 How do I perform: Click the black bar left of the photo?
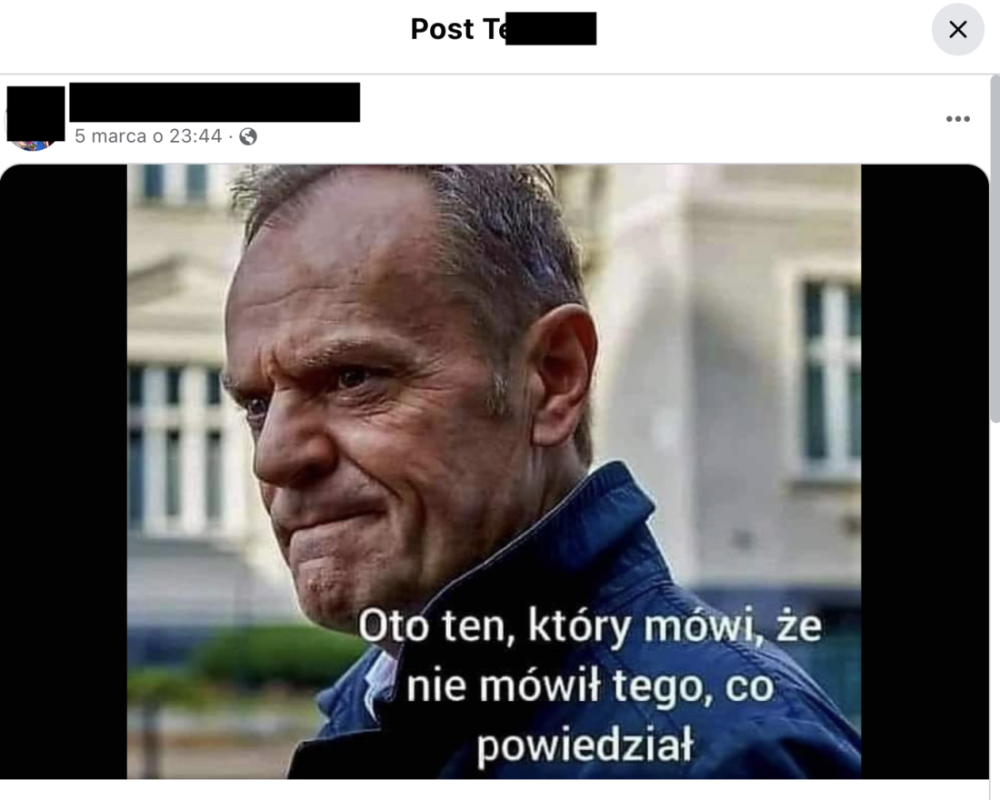point(64,471)
